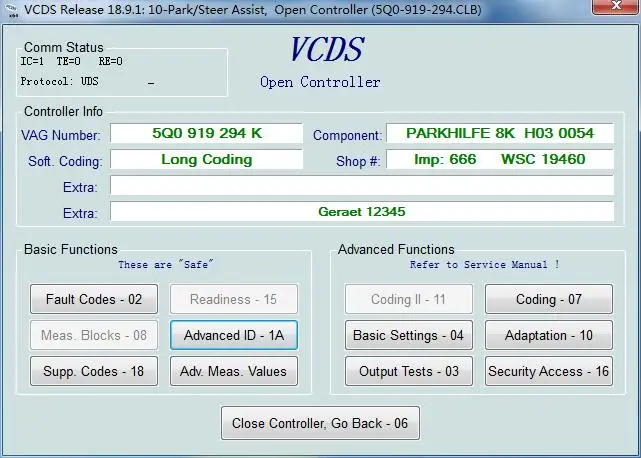Screen dimensions: 641x458
Task: Close the VCDS window
Action: point(615,6)
